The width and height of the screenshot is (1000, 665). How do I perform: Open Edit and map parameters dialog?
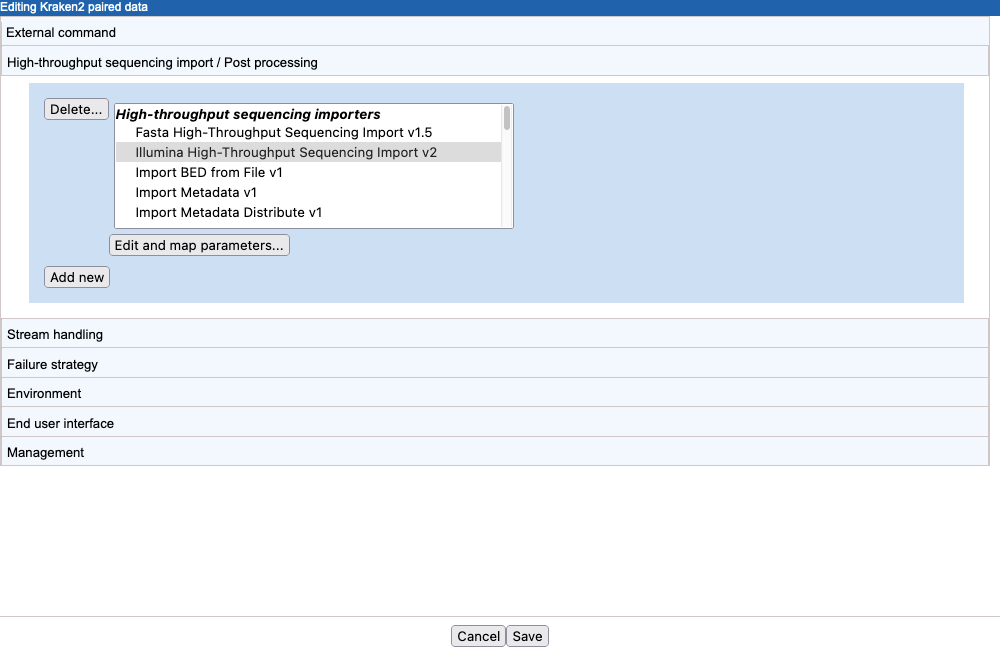199,245
